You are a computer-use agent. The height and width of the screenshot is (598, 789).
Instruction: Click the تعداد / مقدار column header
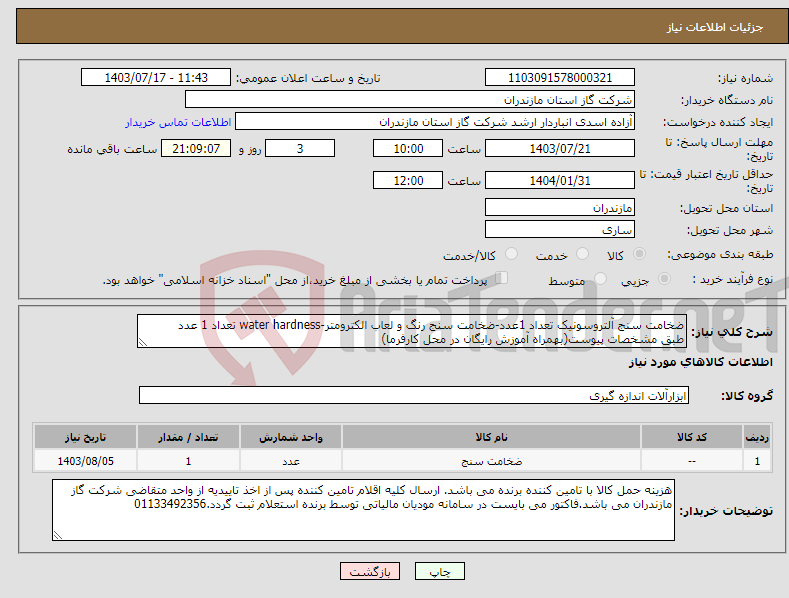click(188, 437)
